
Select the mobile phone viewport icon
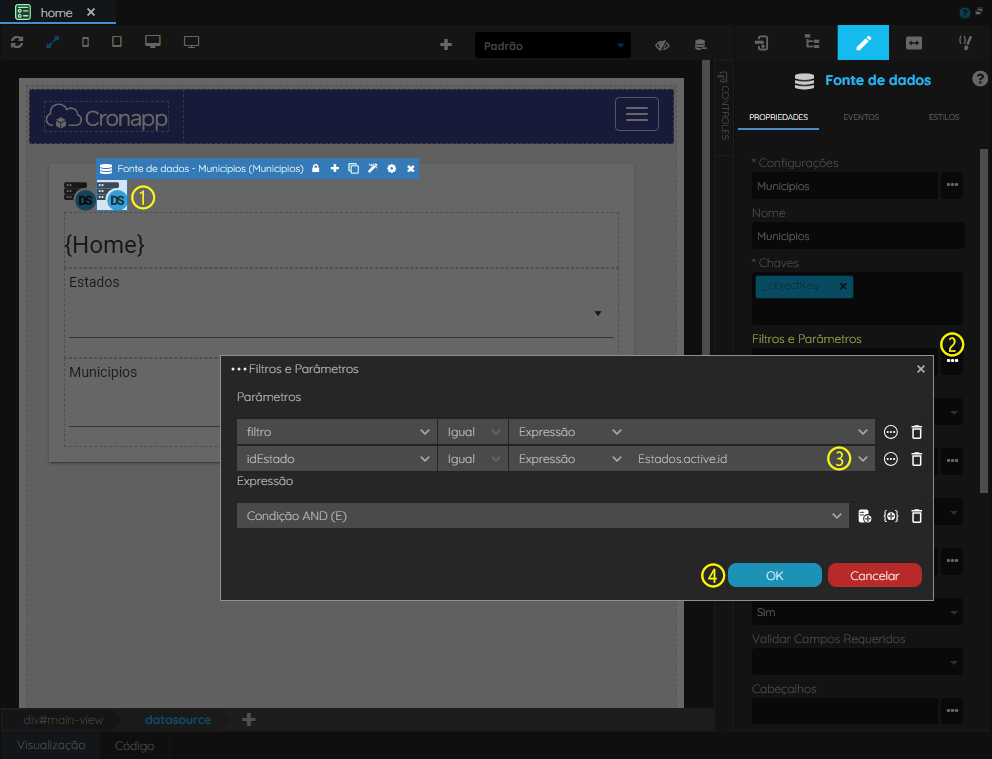click(x=85, y=42)
